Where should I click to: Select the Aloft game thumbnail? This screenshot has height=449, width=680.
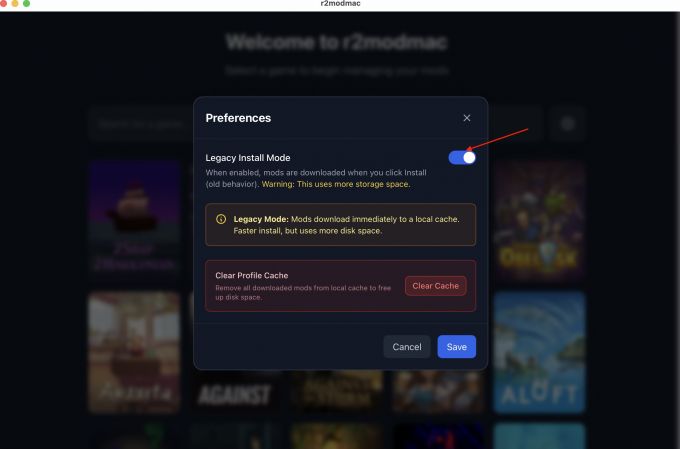click(x=539, y=352)
